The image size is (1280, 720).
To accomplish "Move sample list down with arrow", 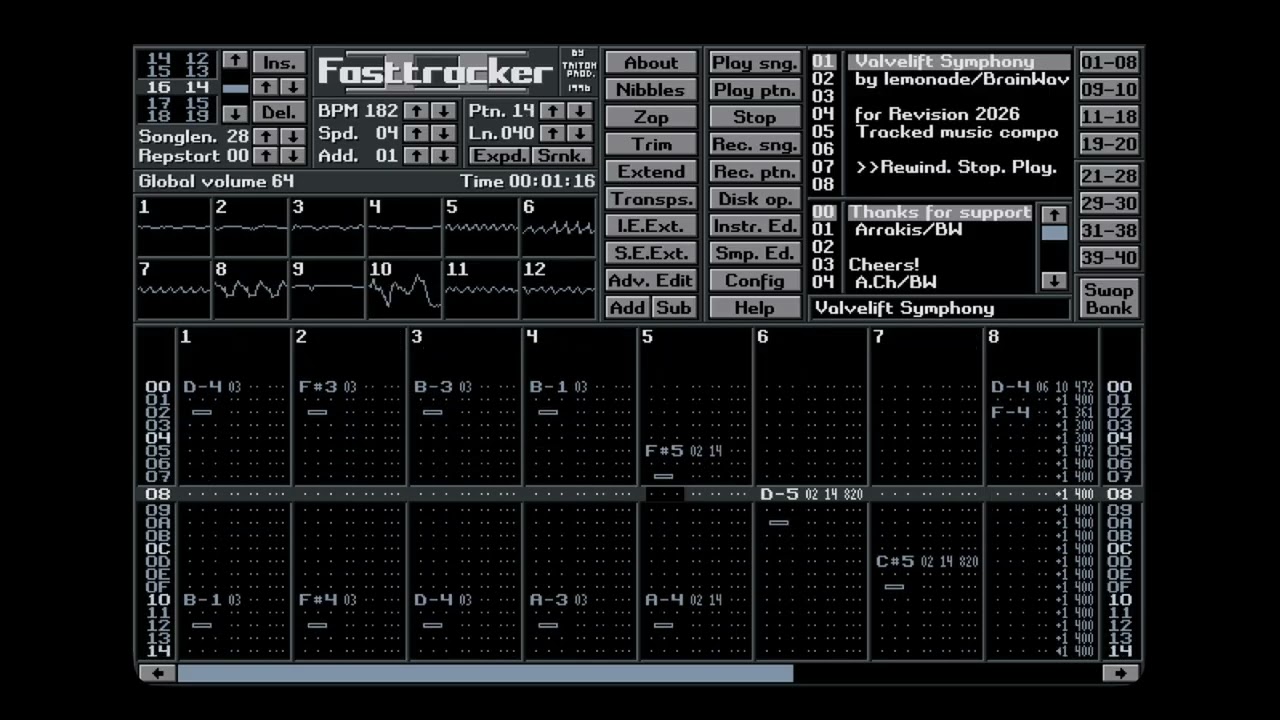I will (1054, 282).
